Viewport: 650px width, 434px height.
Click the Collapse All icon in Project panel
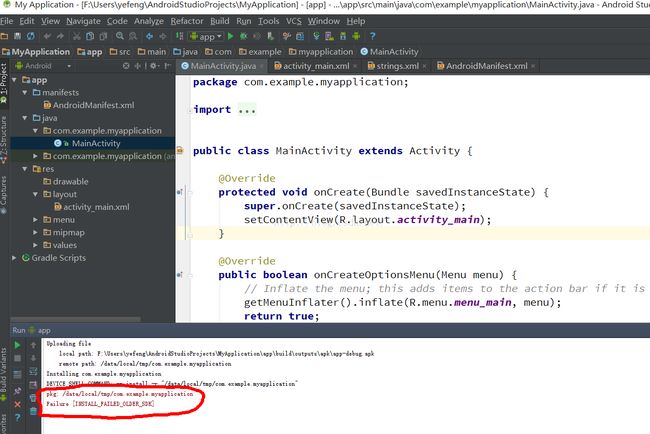pos(137,66)
